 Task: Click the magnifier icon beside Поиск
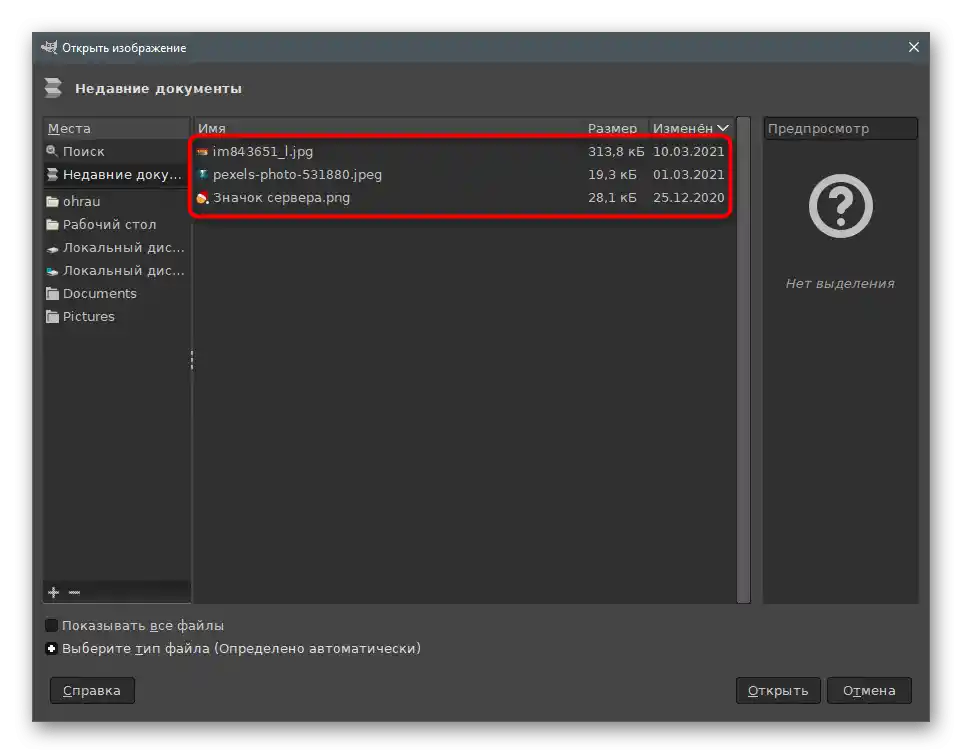[x=52, y=151]
